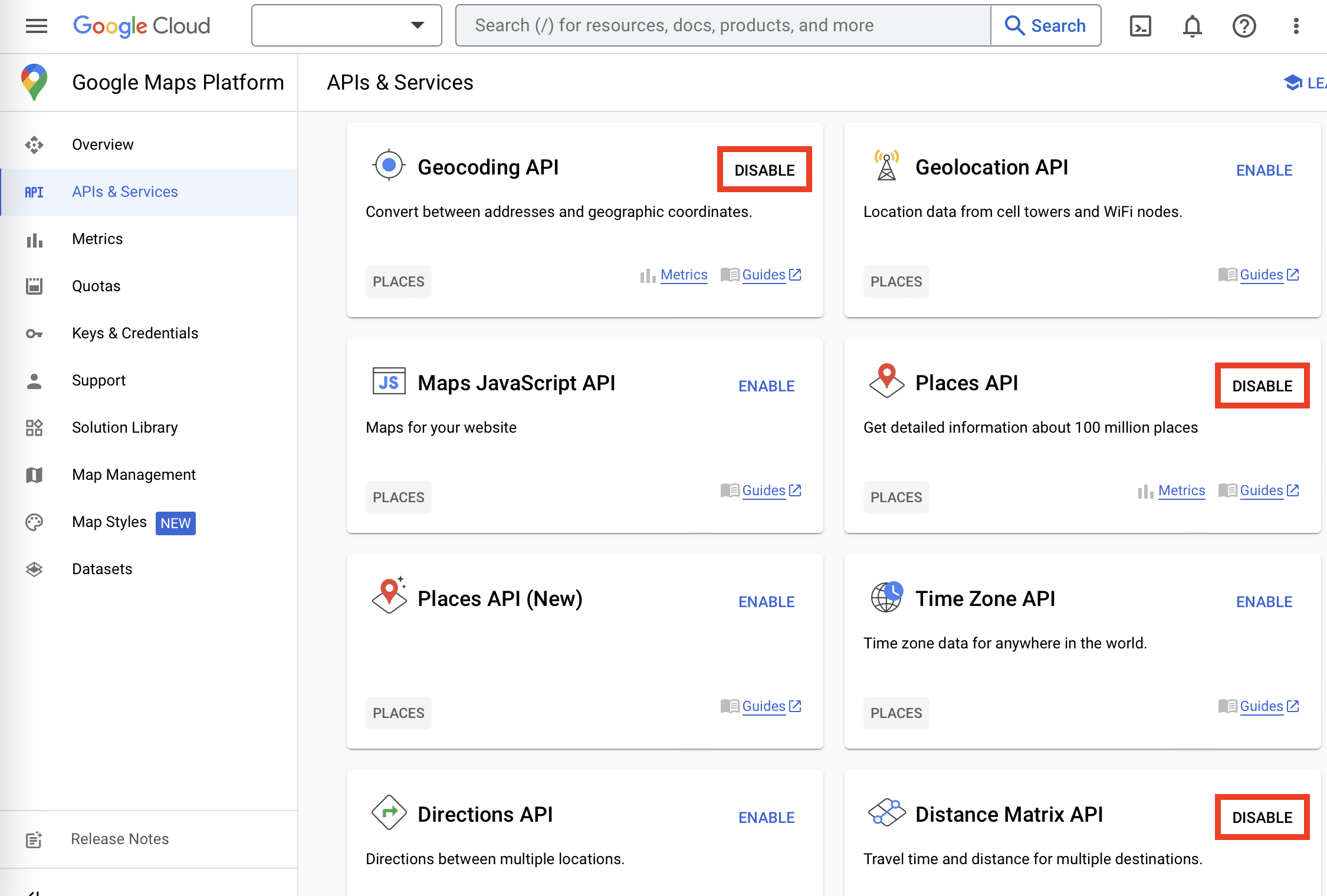
Task: Open the three-dot overflow menu
Action: (1295, 26)
